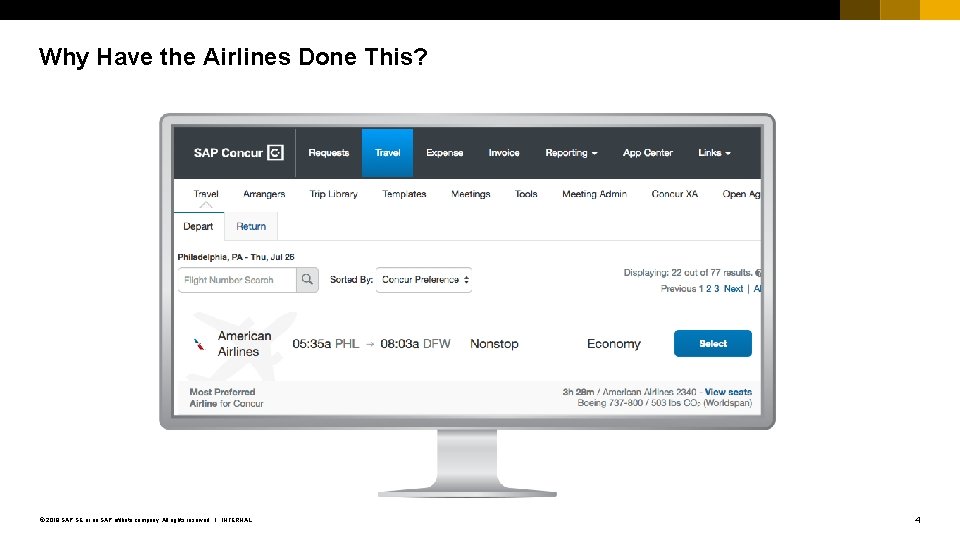Image resolution: width=960 pixels, height=540 pixels.
Task: Open App Center in navigation bar
Action: pos(648,153)
